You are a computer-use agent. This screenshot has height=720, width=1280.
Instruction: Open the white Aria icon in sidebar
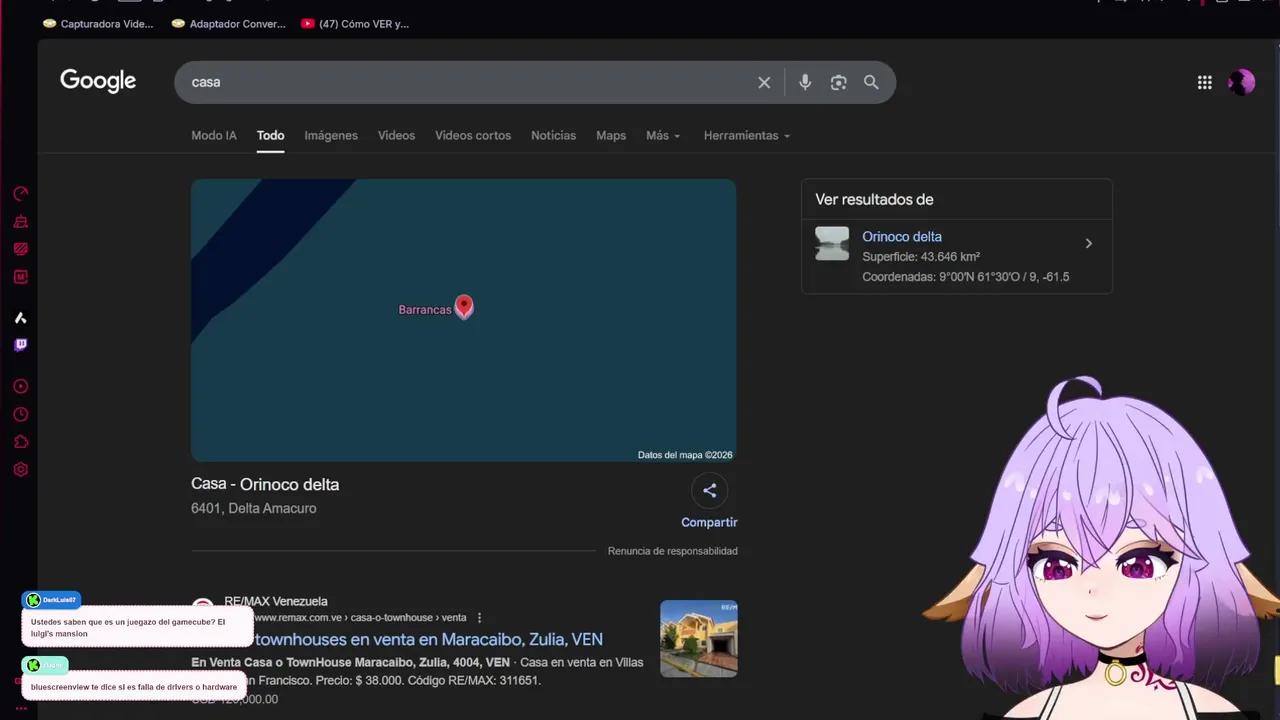pyautogui.click(x=20, y=318)
